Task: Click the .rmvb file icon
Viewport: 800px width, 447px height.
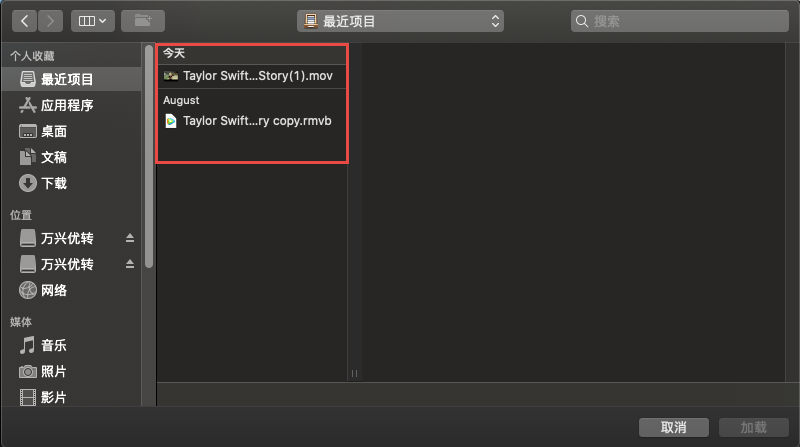Action: coord(171,121)
